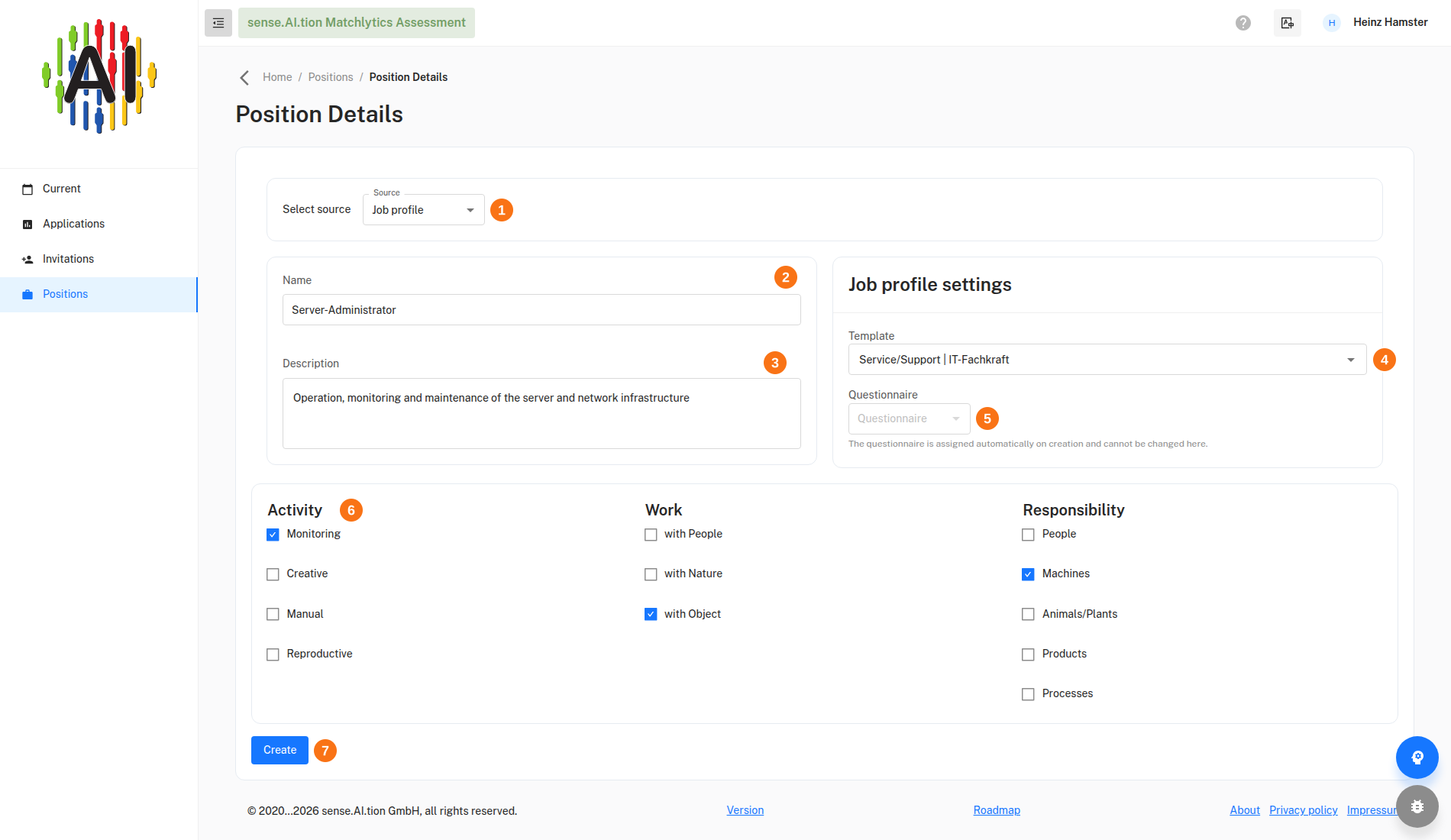Screen dimensions: 1451x840
Task: Open the Roadmap footer link
Action: click(x=997, y=810)
